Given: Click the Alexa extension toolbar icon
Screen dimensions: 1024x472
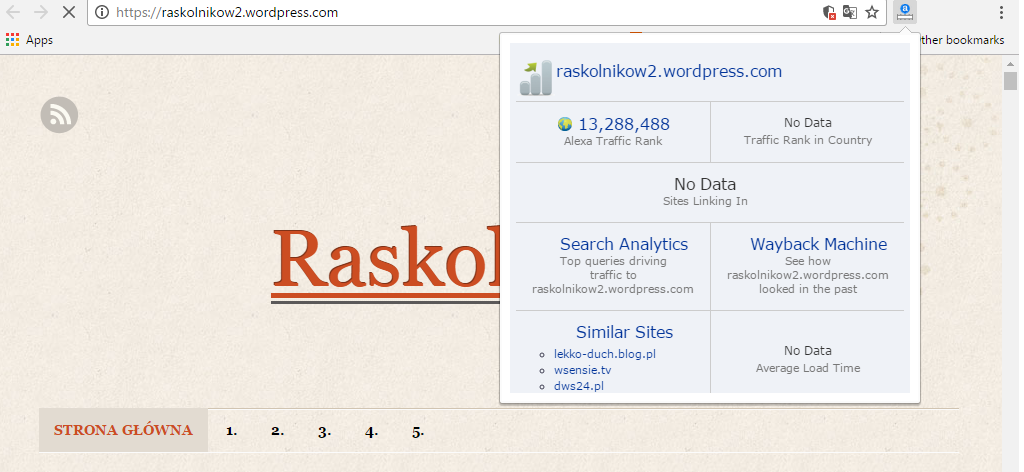Looking at the screenshot, I should coord(905,12).
